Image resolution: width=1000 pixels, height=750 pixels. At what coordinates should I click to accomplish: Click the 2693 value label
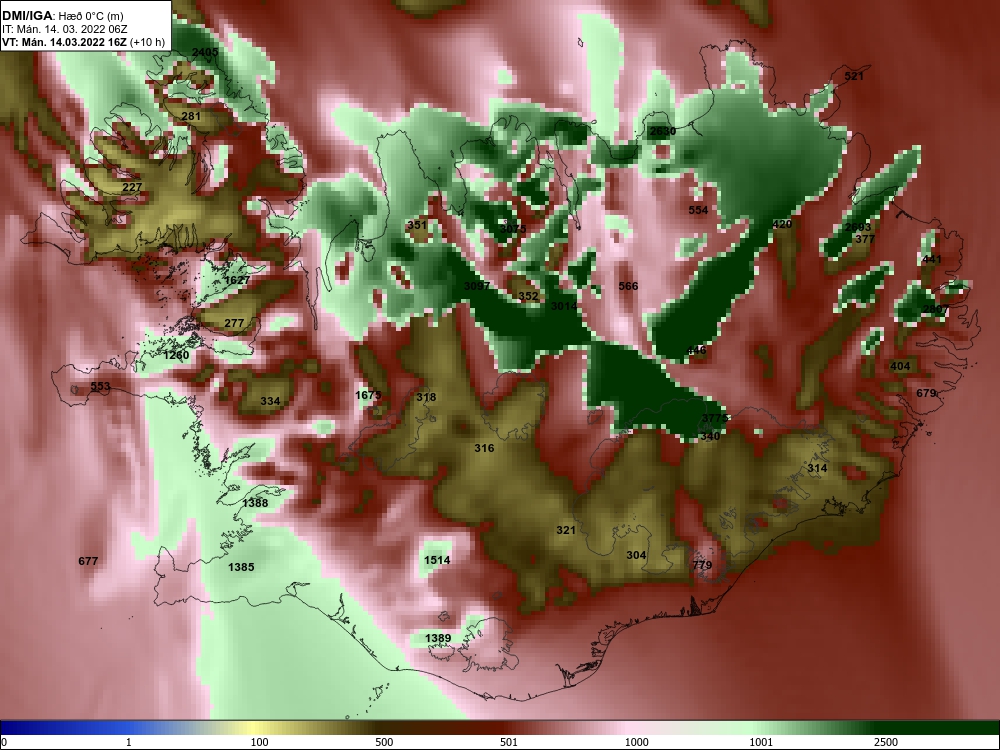point(858,228)
